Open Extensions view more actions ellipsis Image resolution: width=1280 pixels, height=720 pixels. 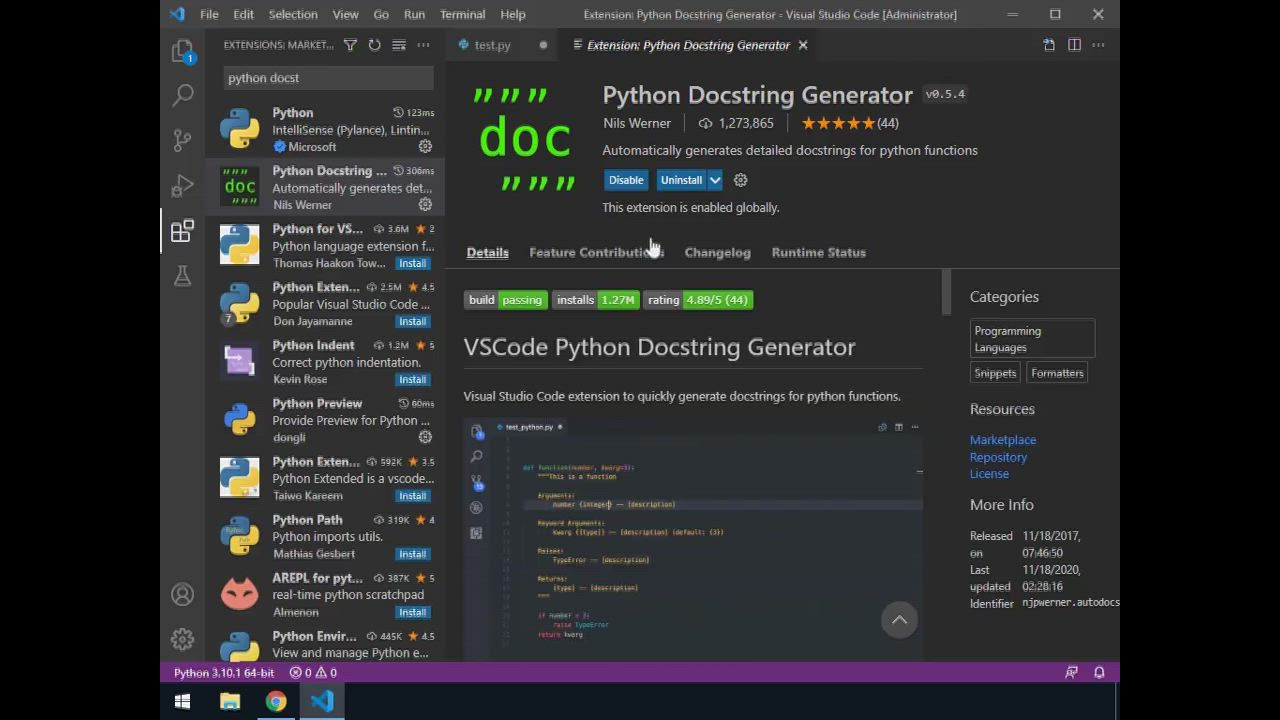pos(423,45)
